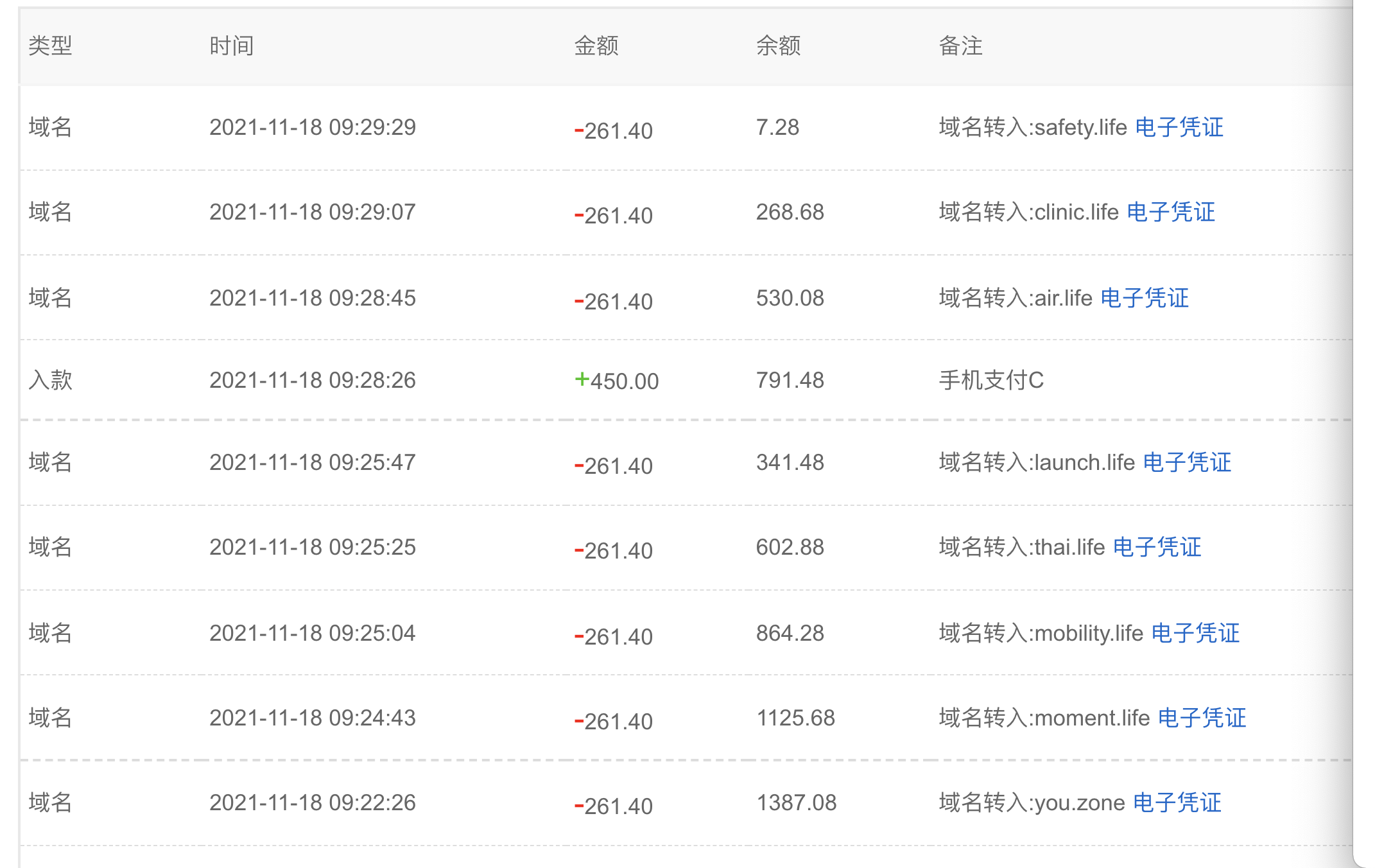Screen dimensions: 1375x868
Task: Click the 类型 column header
Action: point(50,46)
